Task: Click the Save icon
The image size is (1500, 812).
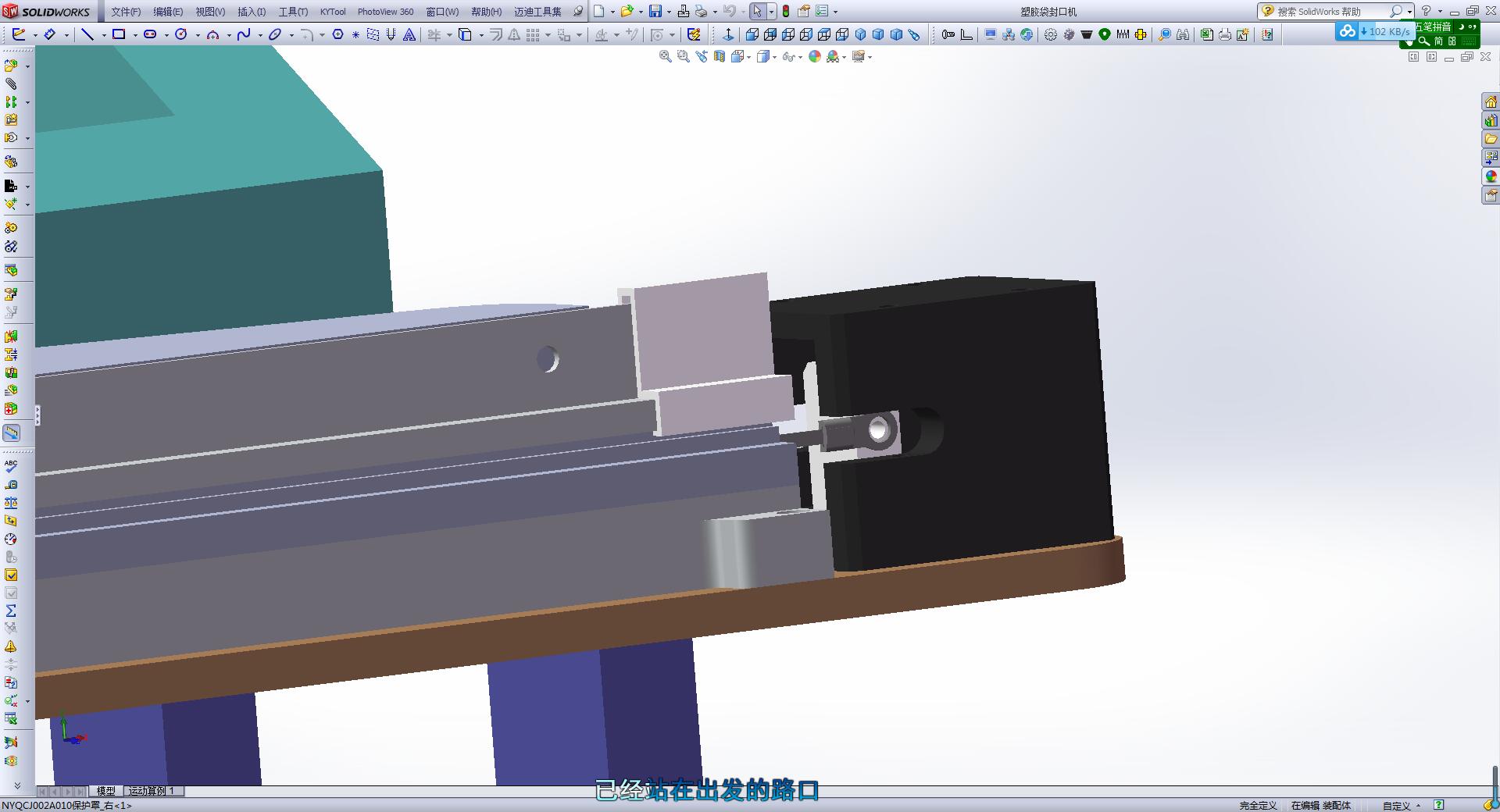Action: tap(655, 12)
